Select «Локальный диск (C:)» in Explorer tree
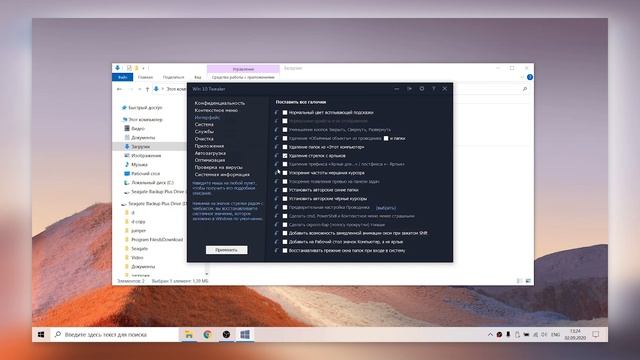The image size is (640, 360). pos(152,182)
